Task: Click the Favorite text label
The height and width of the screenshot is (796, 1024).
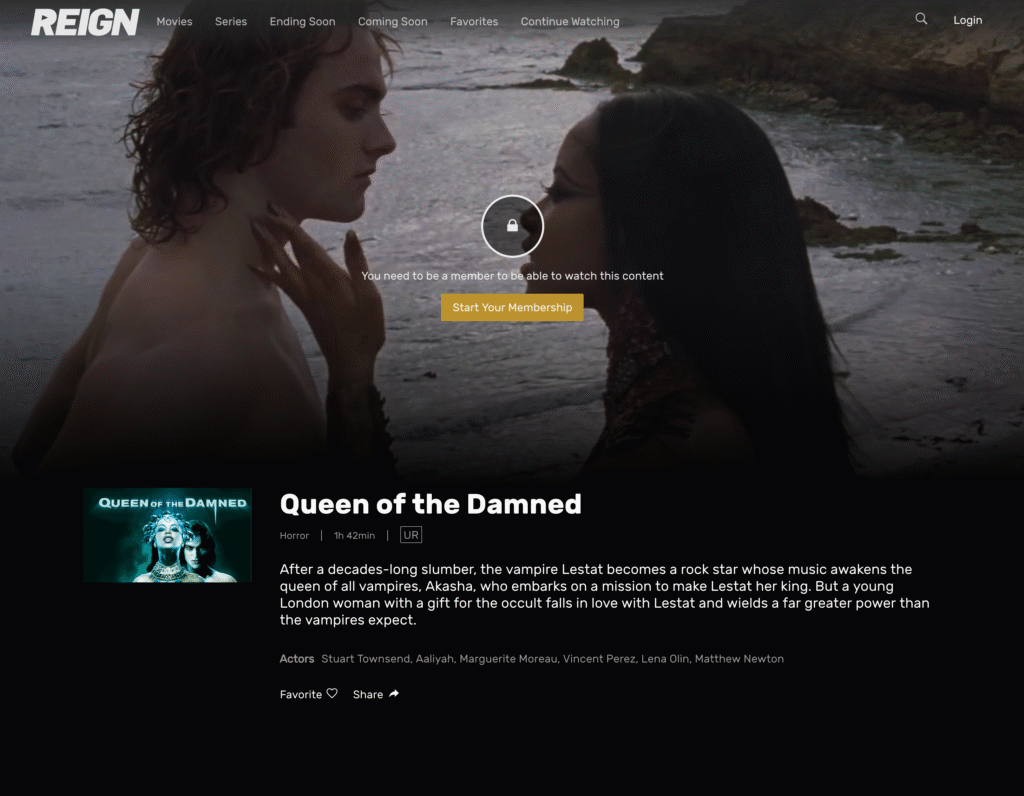Action: [x=300, y=694]
